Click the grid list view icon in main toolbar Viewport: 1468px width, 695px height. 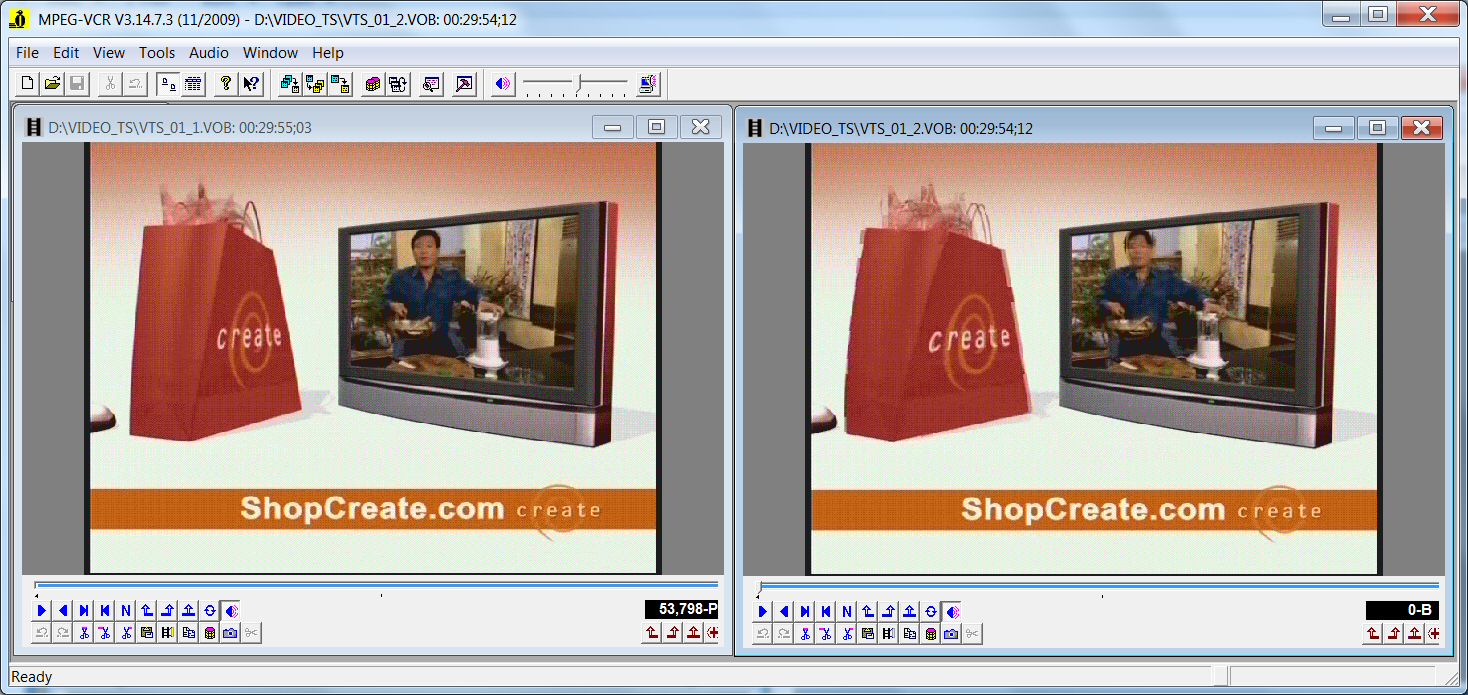coord(193,84)
